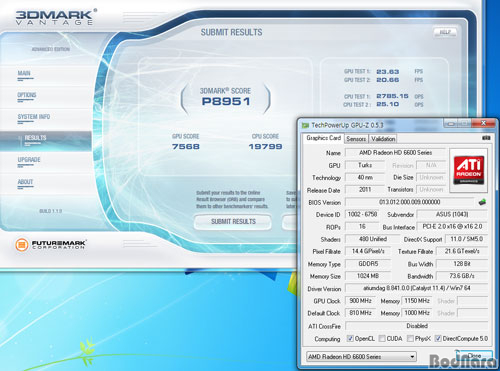The width and height of the screenshot is (500, 371).
Task: Click the SUBMIT RESULTS button
Action: coord(233,222)
